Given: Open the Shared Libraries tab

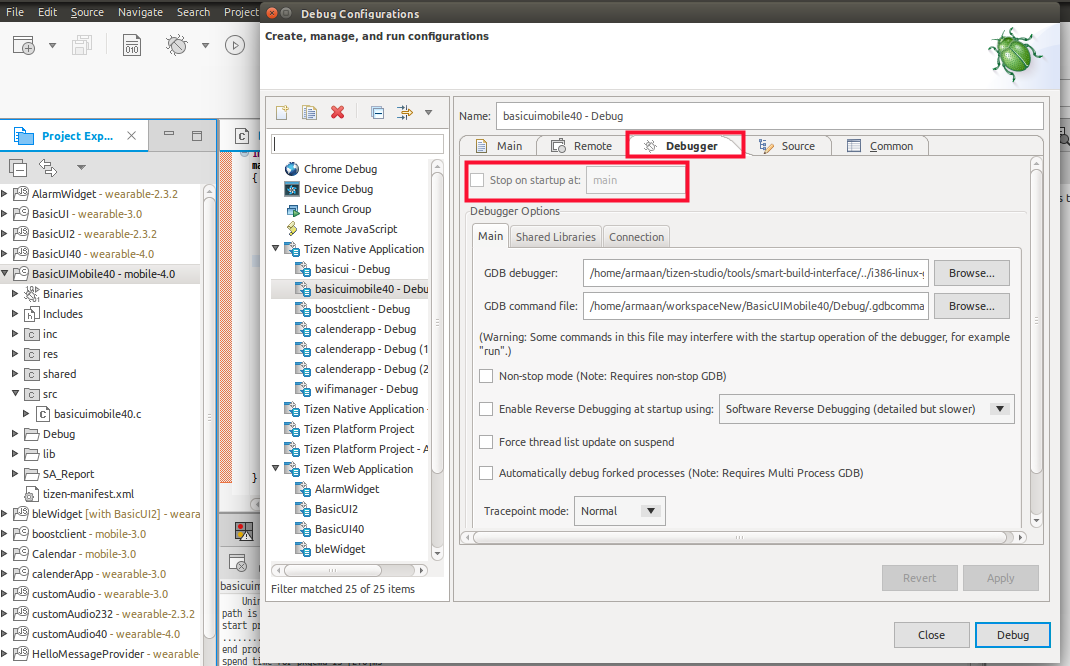Looking at the screenshot, I should (x=555, y=237).
